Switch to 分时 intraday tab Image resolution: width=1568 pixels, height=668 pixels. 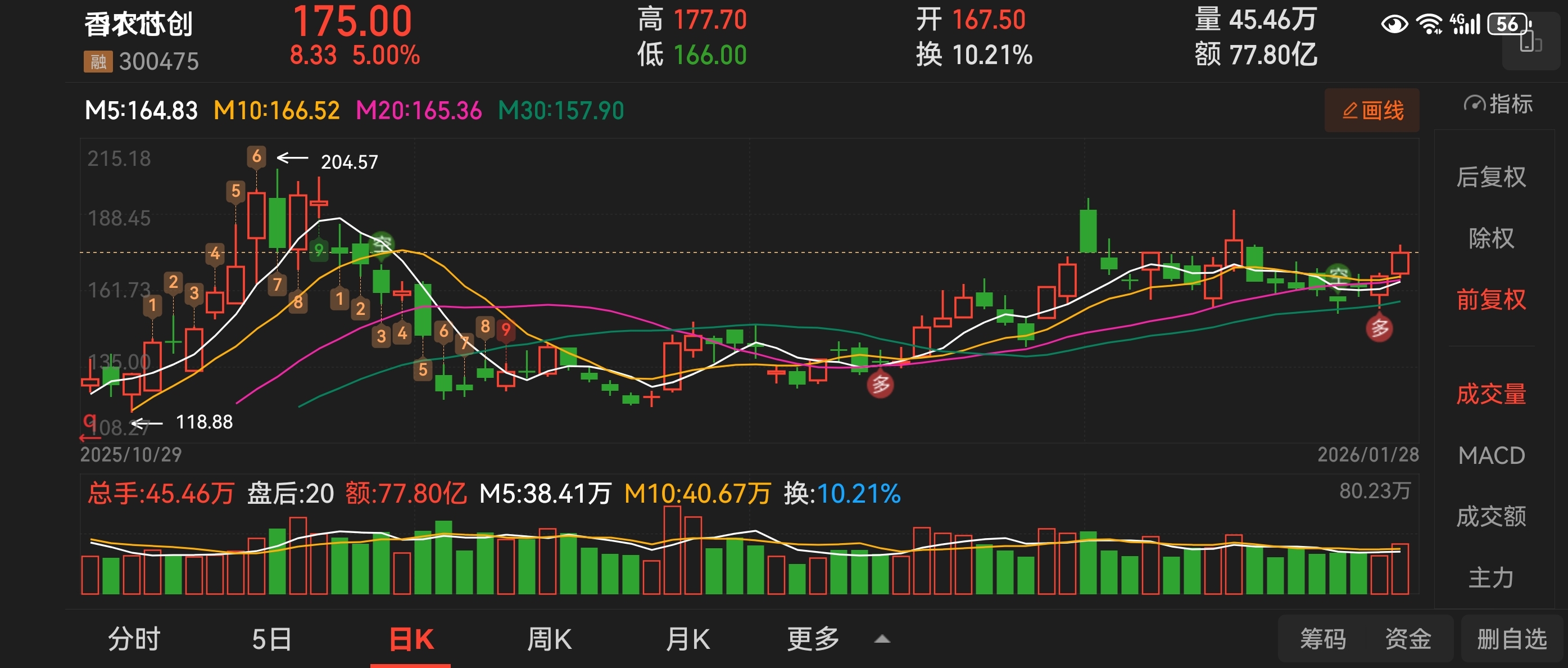point(134,639)
